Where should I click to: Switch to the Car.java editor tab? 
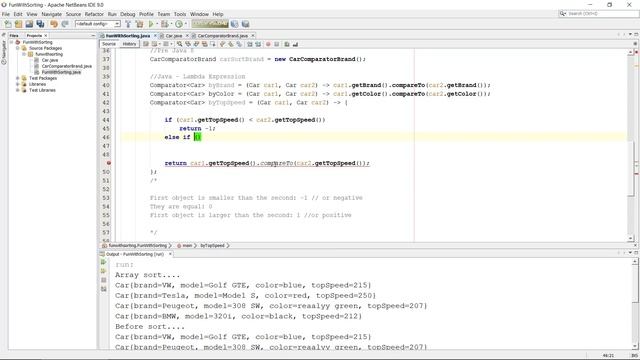point(173,36)
